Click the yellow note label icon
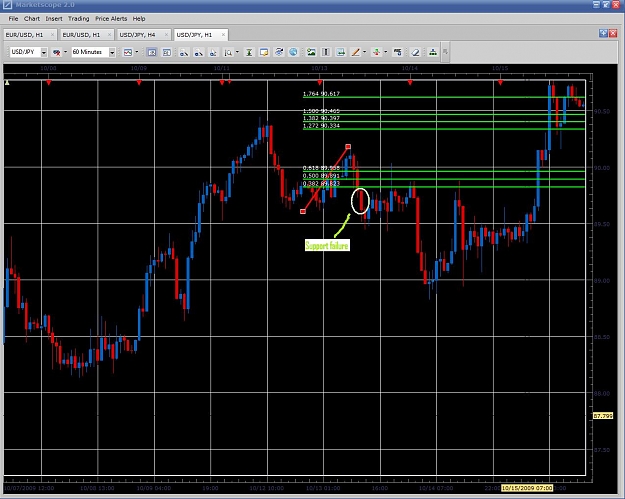 point(264,52)
